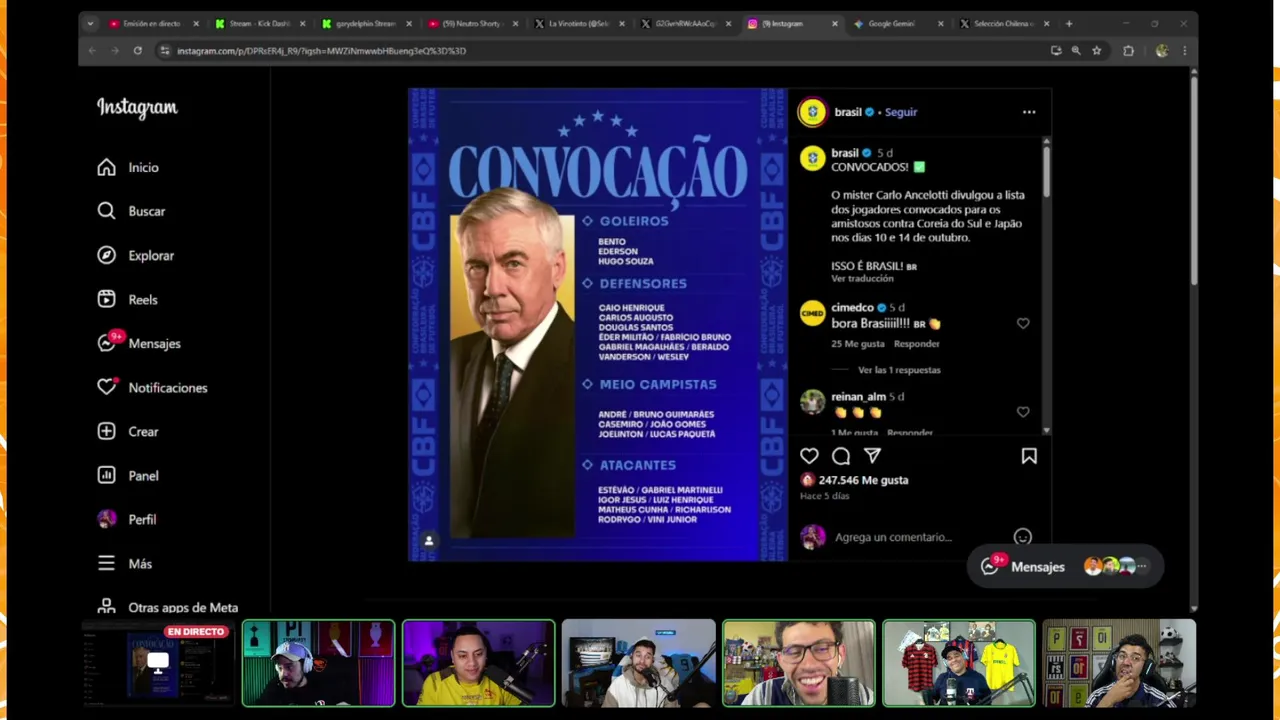Screen dimensions: 1280x720
Task: Open tagged users icon on post image
Action: click(x=429, y=540)
